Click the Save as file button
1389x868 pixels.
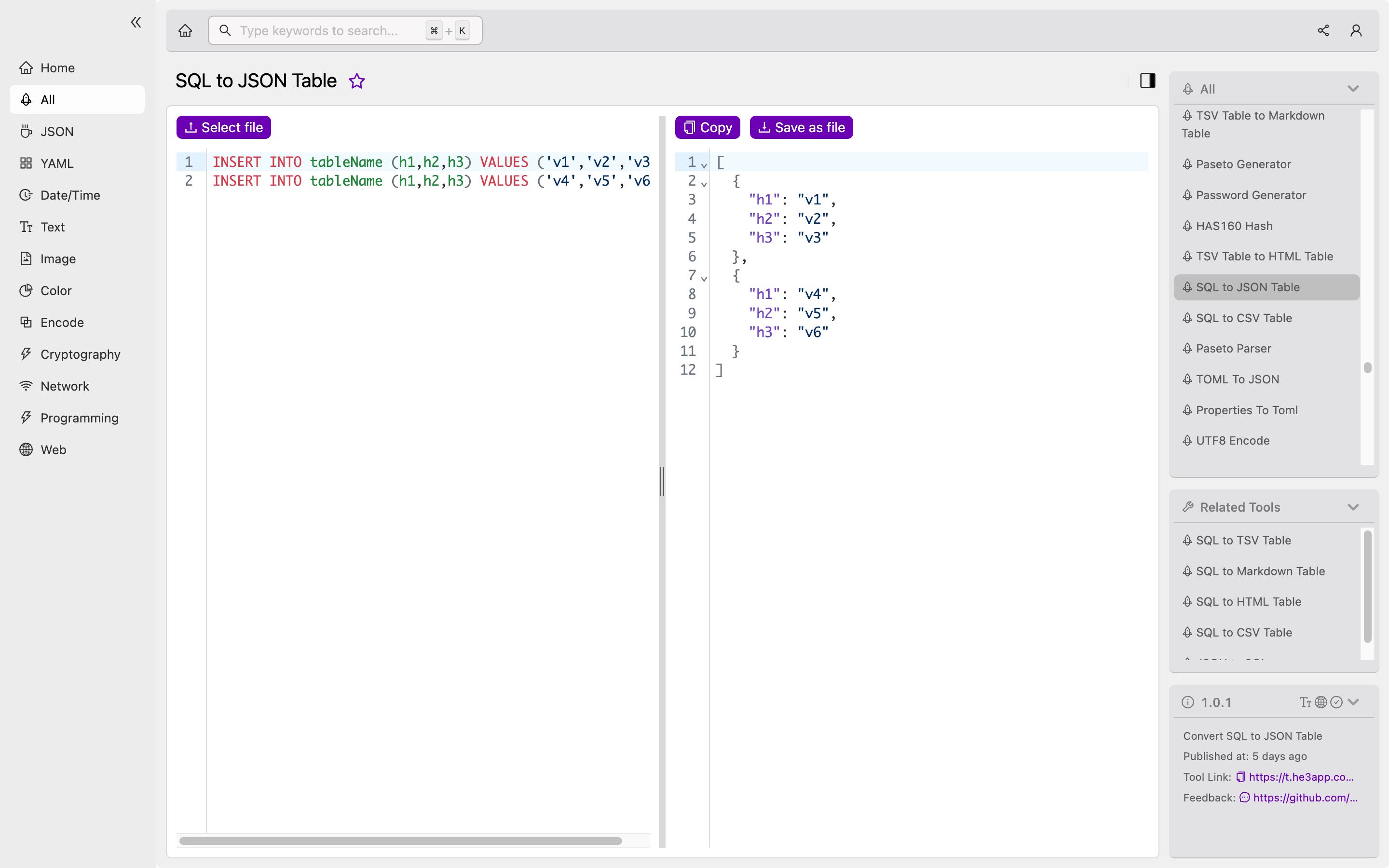pyautogui.click(x=801, y=127)
